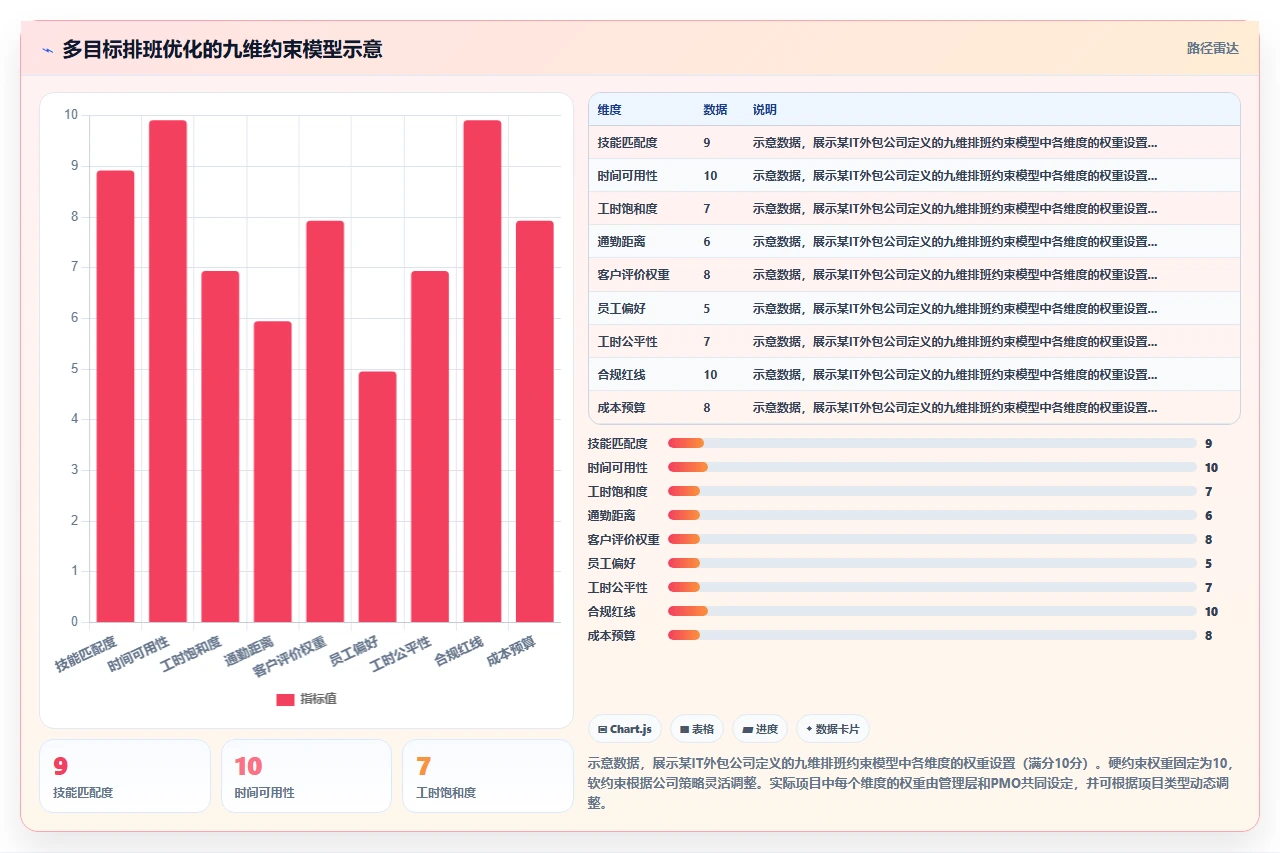This screenshot has height=853, width=1280.
Task: Select the 数据卡片 tag chip
Action: tap(832, 729)
